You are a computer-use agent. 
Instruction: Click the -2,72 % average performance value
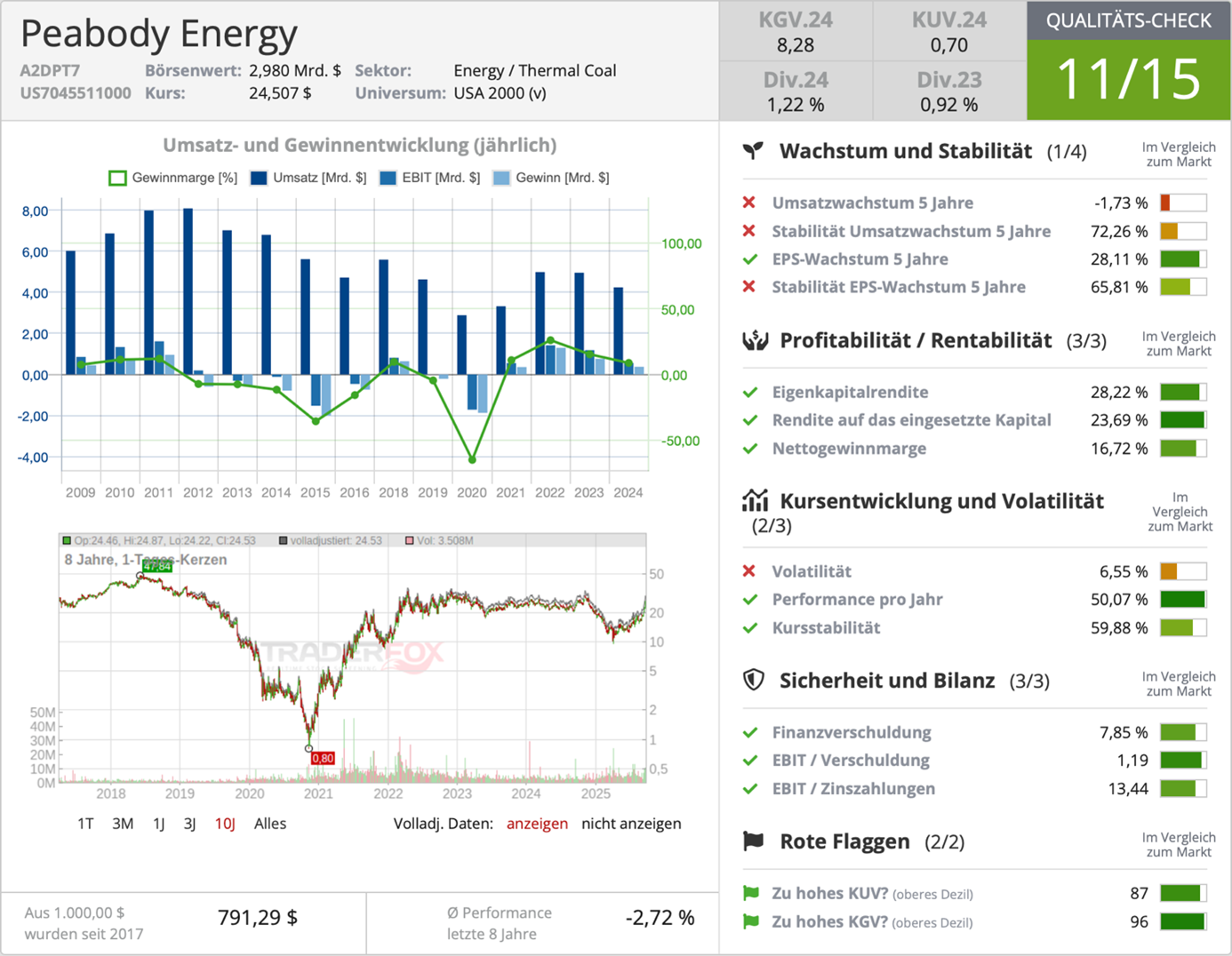pyautogui.click(x=660, y=918)
